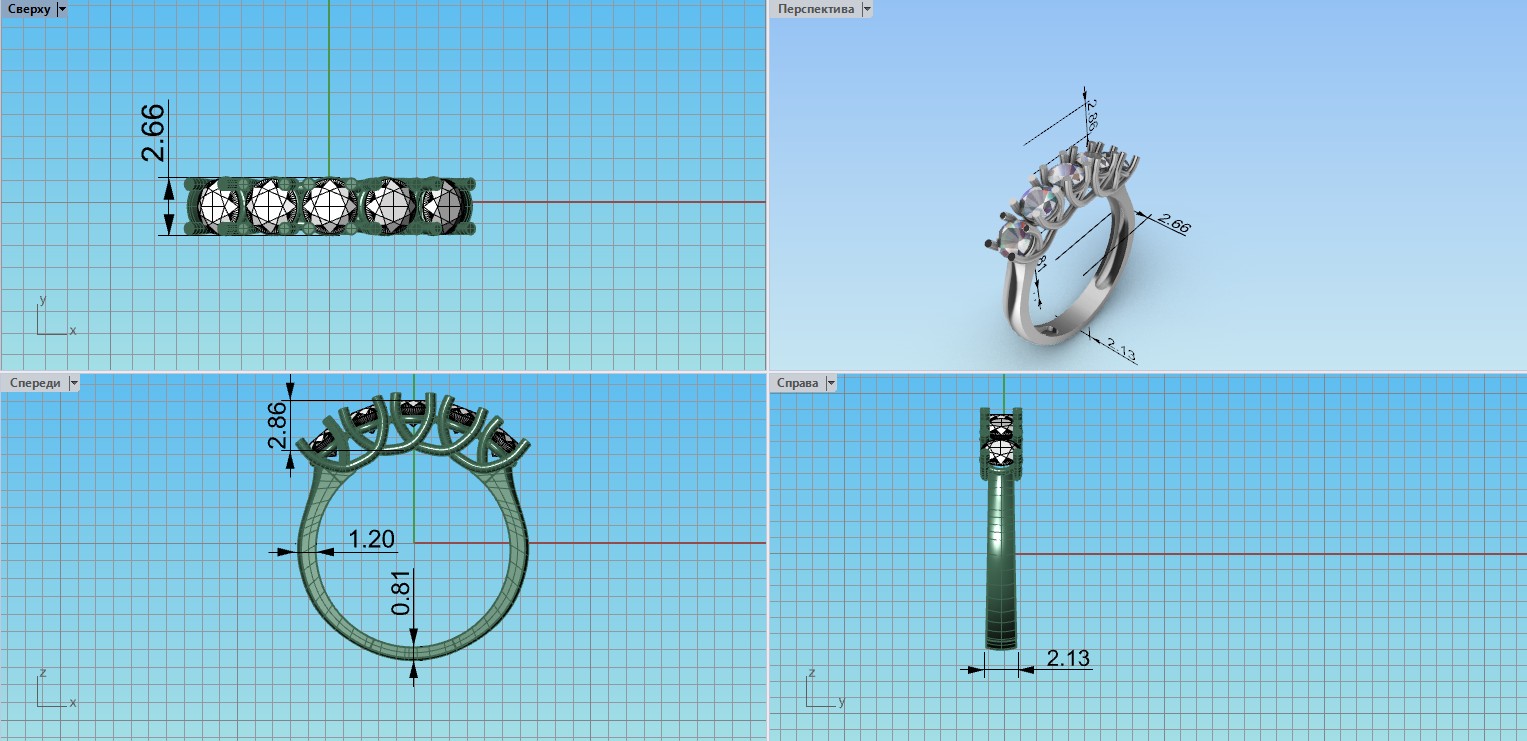Select the Спереди viewport title
The image size is (1527, 741).
[32, 383]
